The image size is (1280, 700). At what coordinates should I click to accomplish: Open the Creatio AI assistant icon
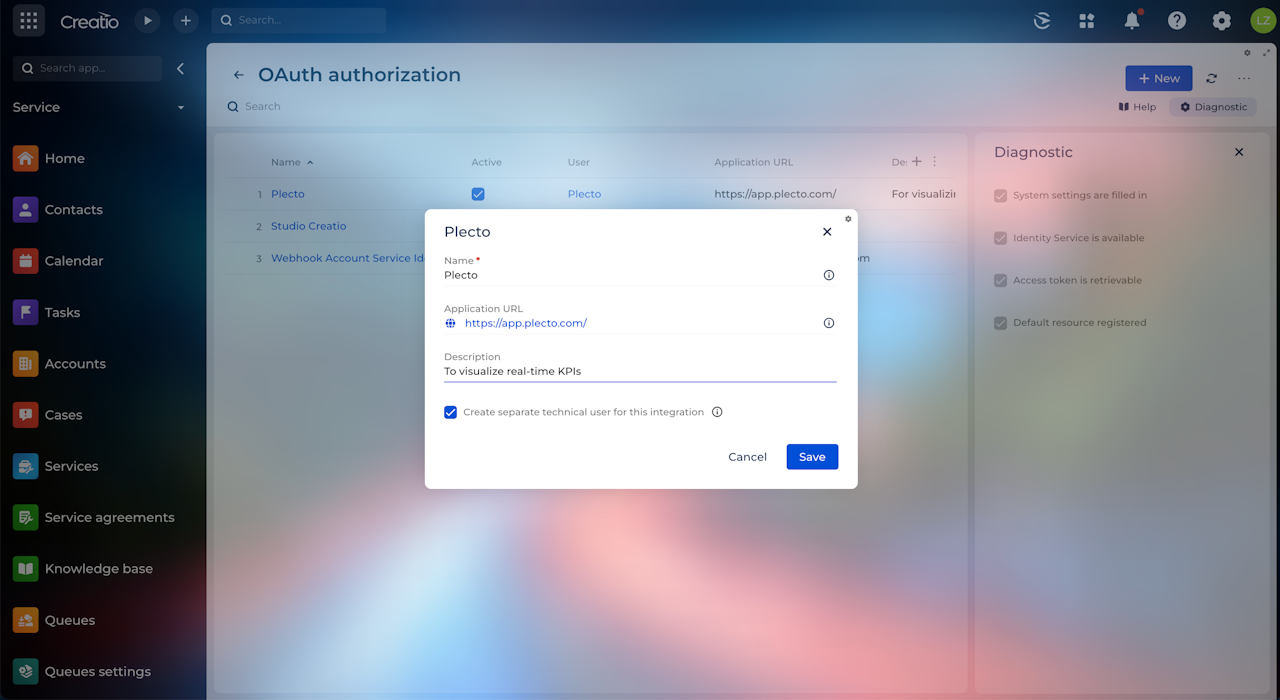click(x=1042, y=20)
